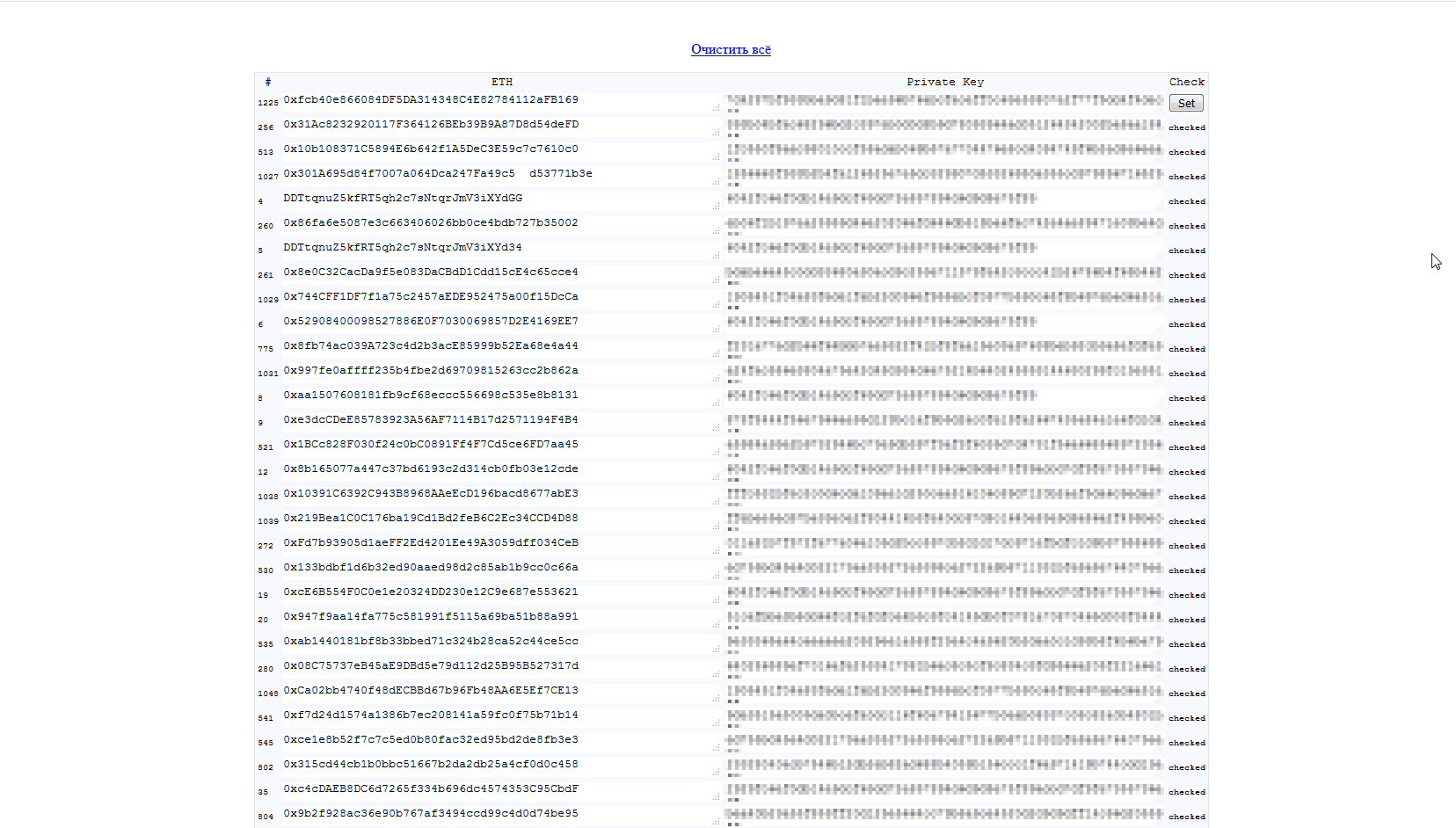Focus the ETH field starting 0xc4cDAEB8DC6d

(x=501, y=792)
